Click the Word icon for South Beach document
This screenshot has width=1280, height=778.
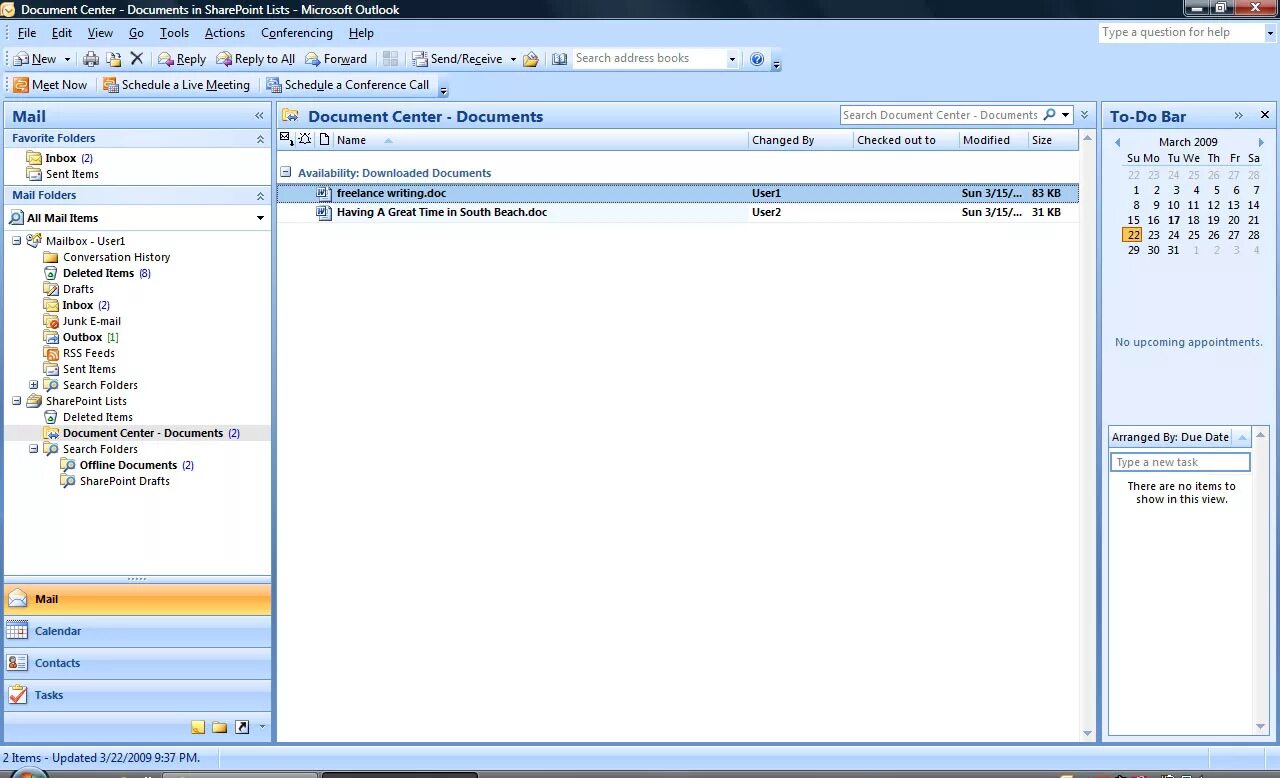pyautogui.click(x=323, y=212)
